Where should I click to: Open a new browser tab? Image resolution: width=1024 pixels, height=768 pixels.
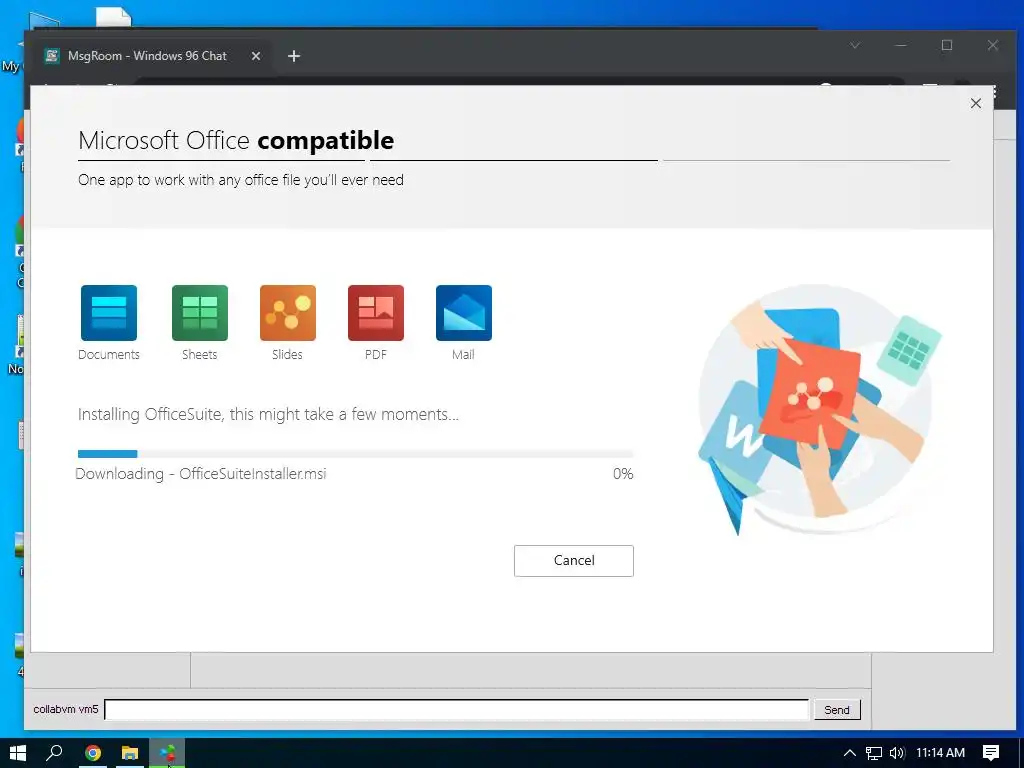click(x=294, y=56)
